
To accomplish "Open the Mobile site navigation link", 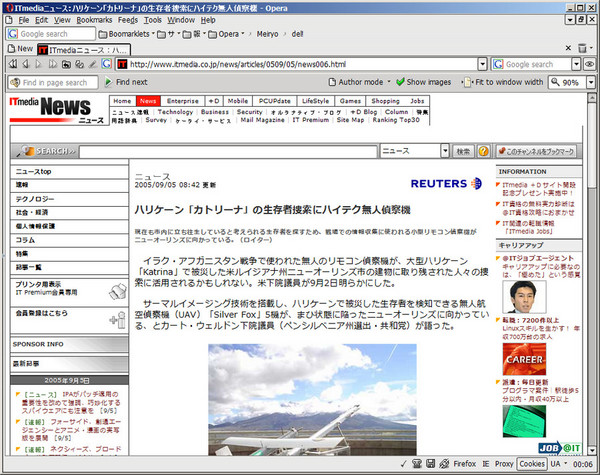I will [x=238, y=101].
